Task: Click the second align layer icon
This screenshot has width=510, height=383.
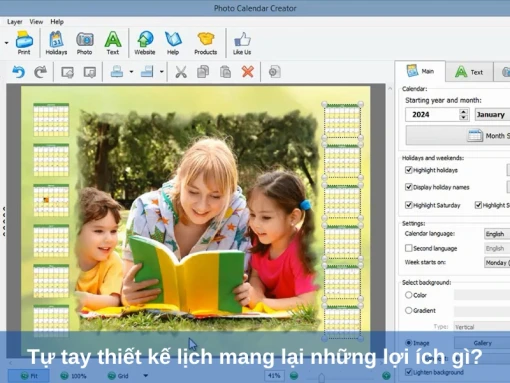Action: pos(147,72)
